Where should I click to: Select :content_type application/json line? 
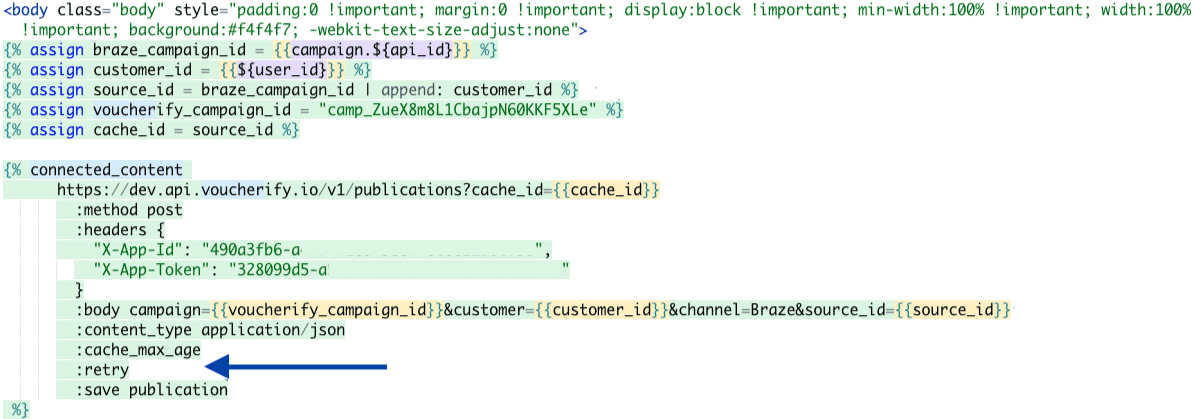click(x=210, y=330)
